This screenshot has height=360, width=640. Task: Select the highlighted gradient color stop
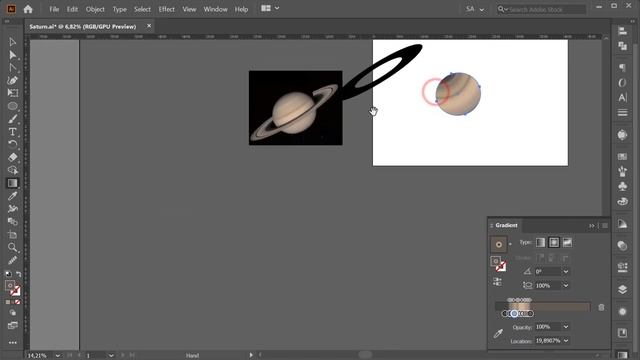[x=514, y=313]
